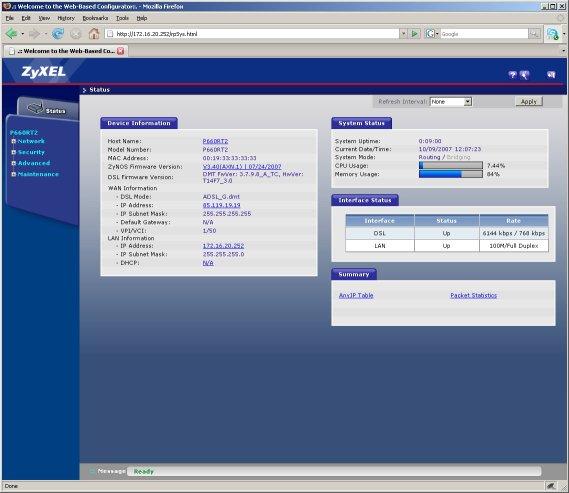Select the Welcome to the Web-Based Co... tab
This screenshot has height=493, width=569.
point(65,51)
